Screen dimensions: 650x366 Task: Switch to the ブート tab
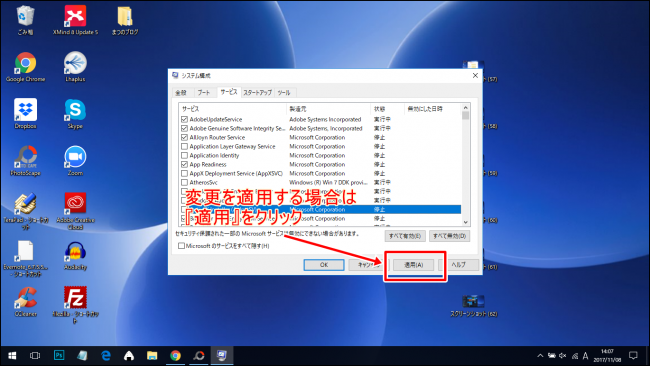(x=204, y=92)
